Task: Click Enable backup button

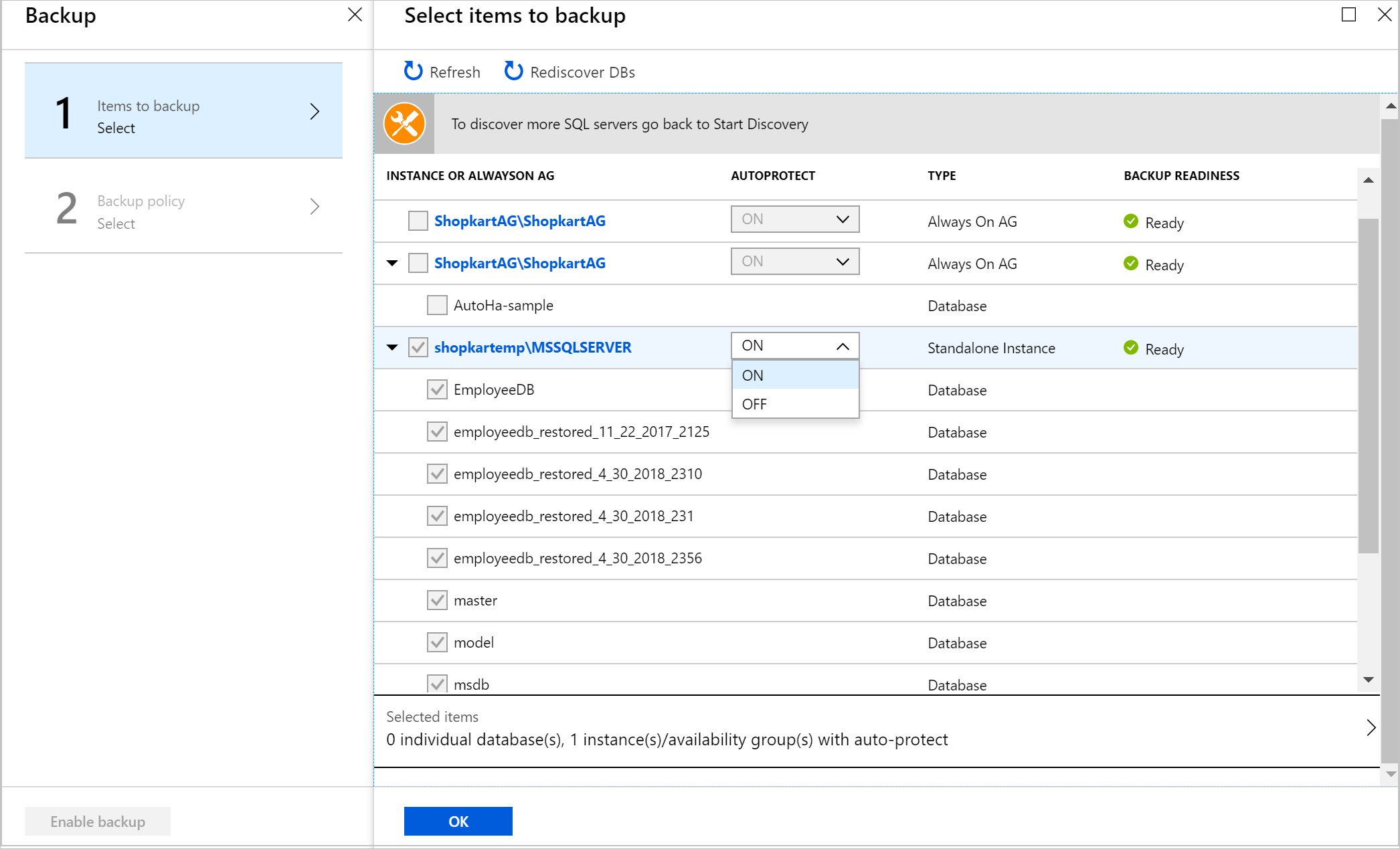Action: coord(97,821)
